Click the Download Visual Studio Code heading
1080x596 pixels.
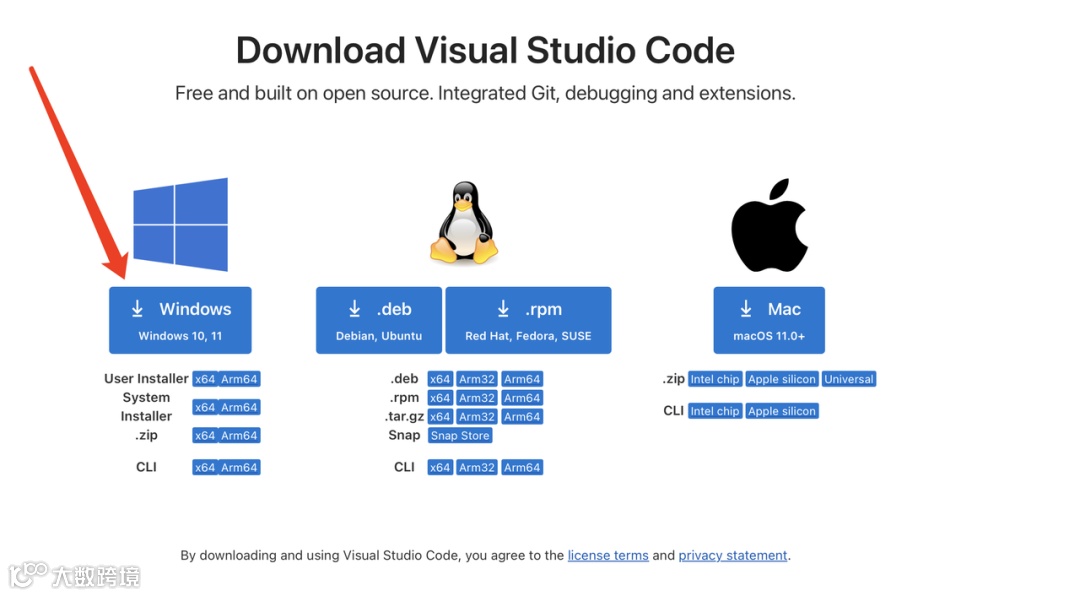[485, 50]
